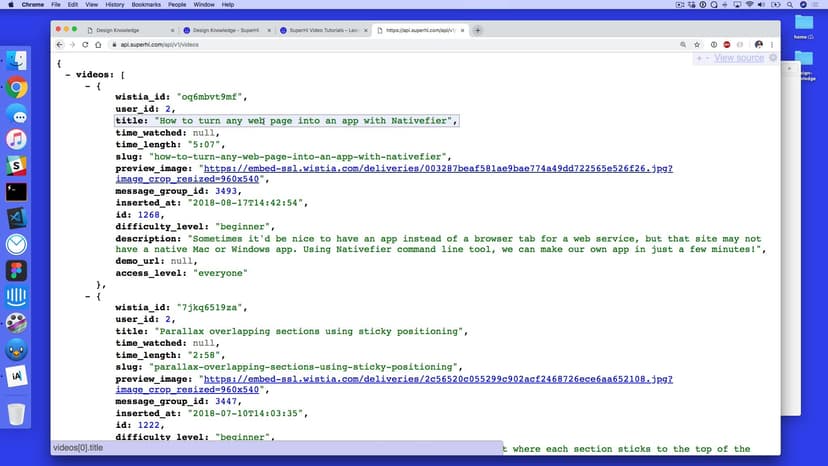The height and width of the screenshot is (466, 828).
Task: Open the Adblock extension icon
Action: coord(726,45)
